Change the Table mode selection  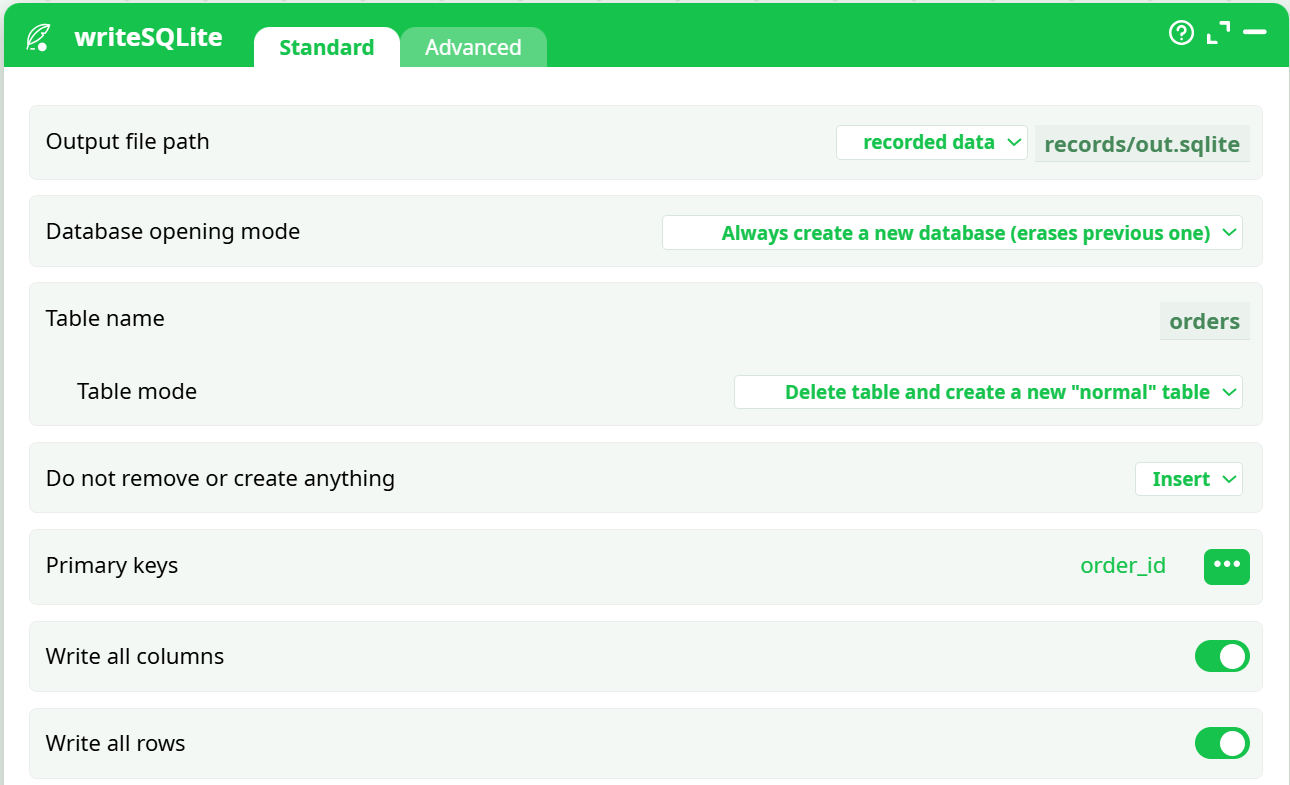tap(988, 392)
